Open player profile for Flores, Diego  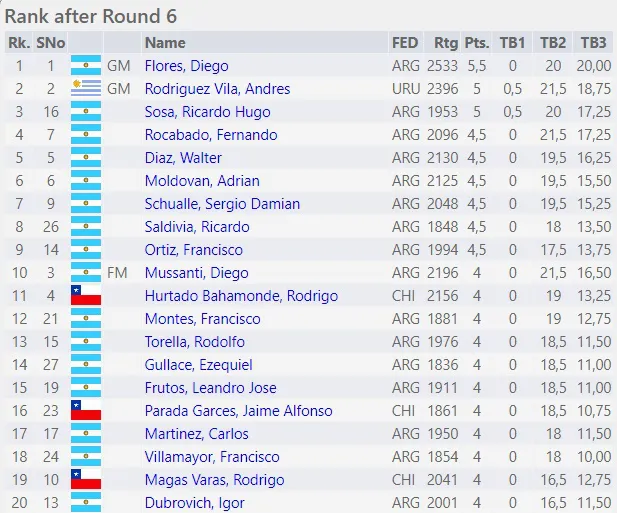(x=187, y=66)
